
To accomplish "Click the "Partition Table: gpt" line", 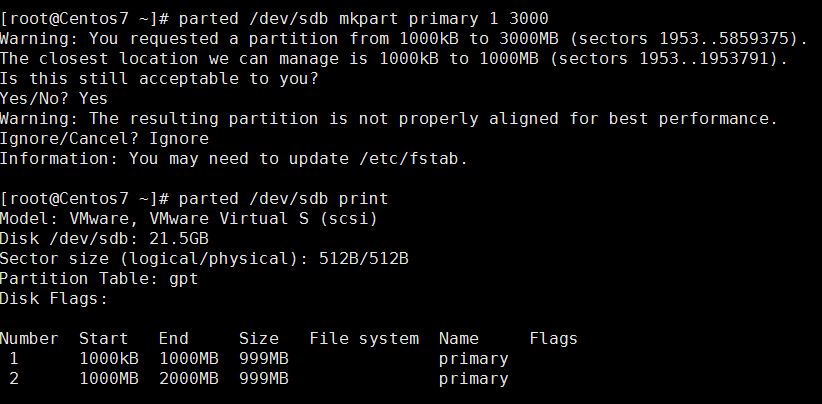I will (99, 278).
